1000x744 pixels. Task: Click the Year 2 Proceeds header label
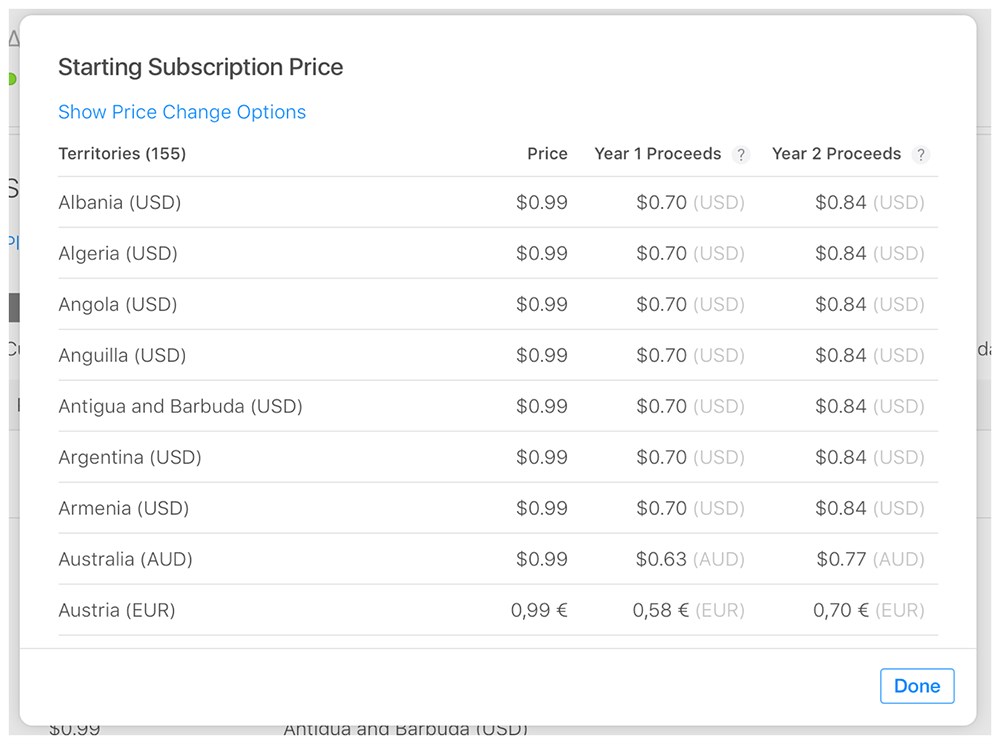coord(836,154)
